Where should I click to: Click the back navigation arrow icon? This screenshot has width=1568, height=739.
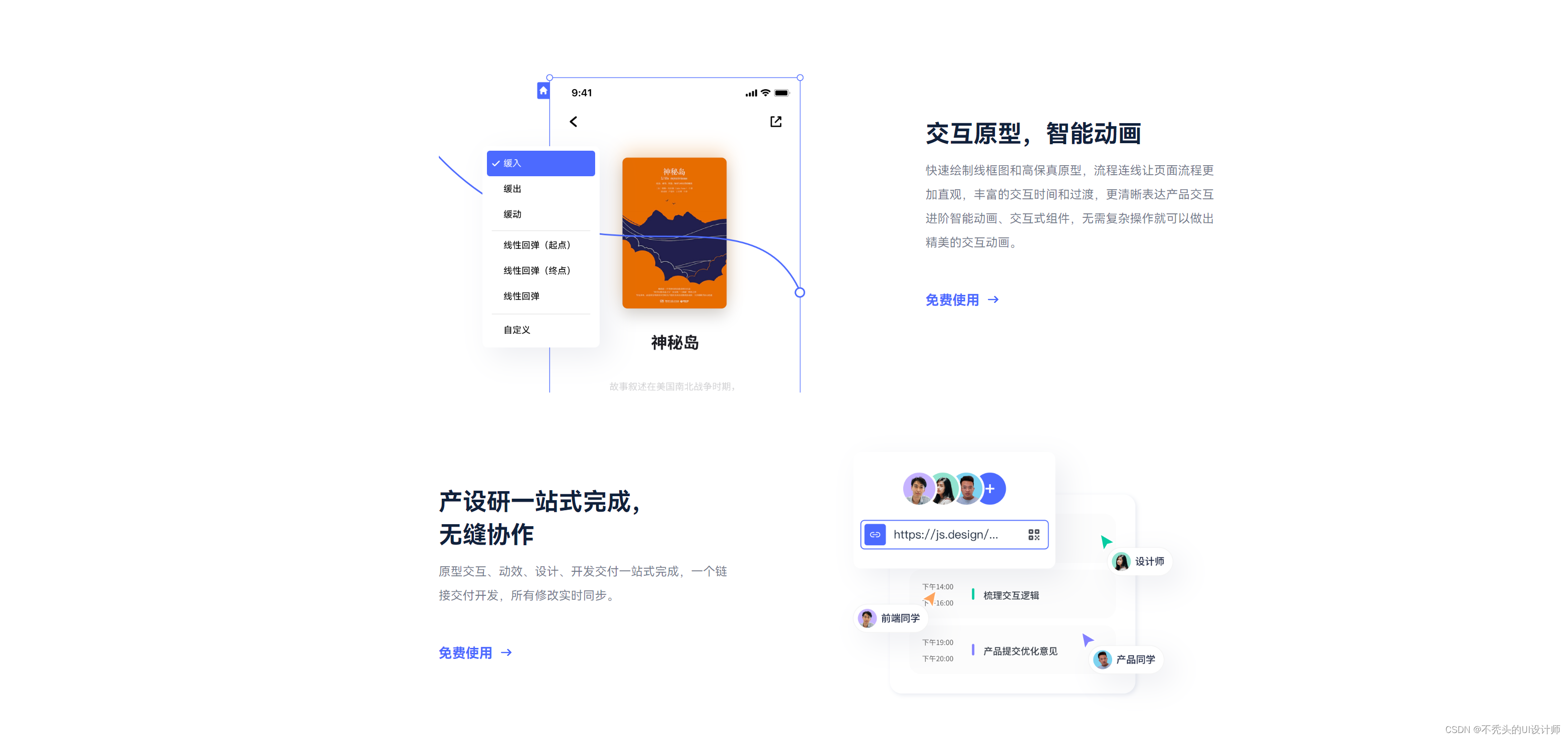[x=573, y=122]
